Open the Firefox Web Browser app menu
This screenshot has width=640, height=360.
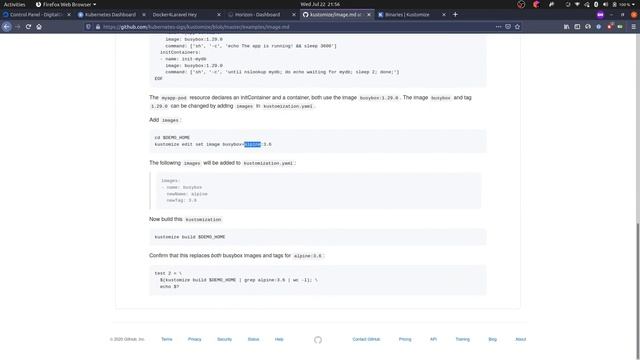(66, 4)
